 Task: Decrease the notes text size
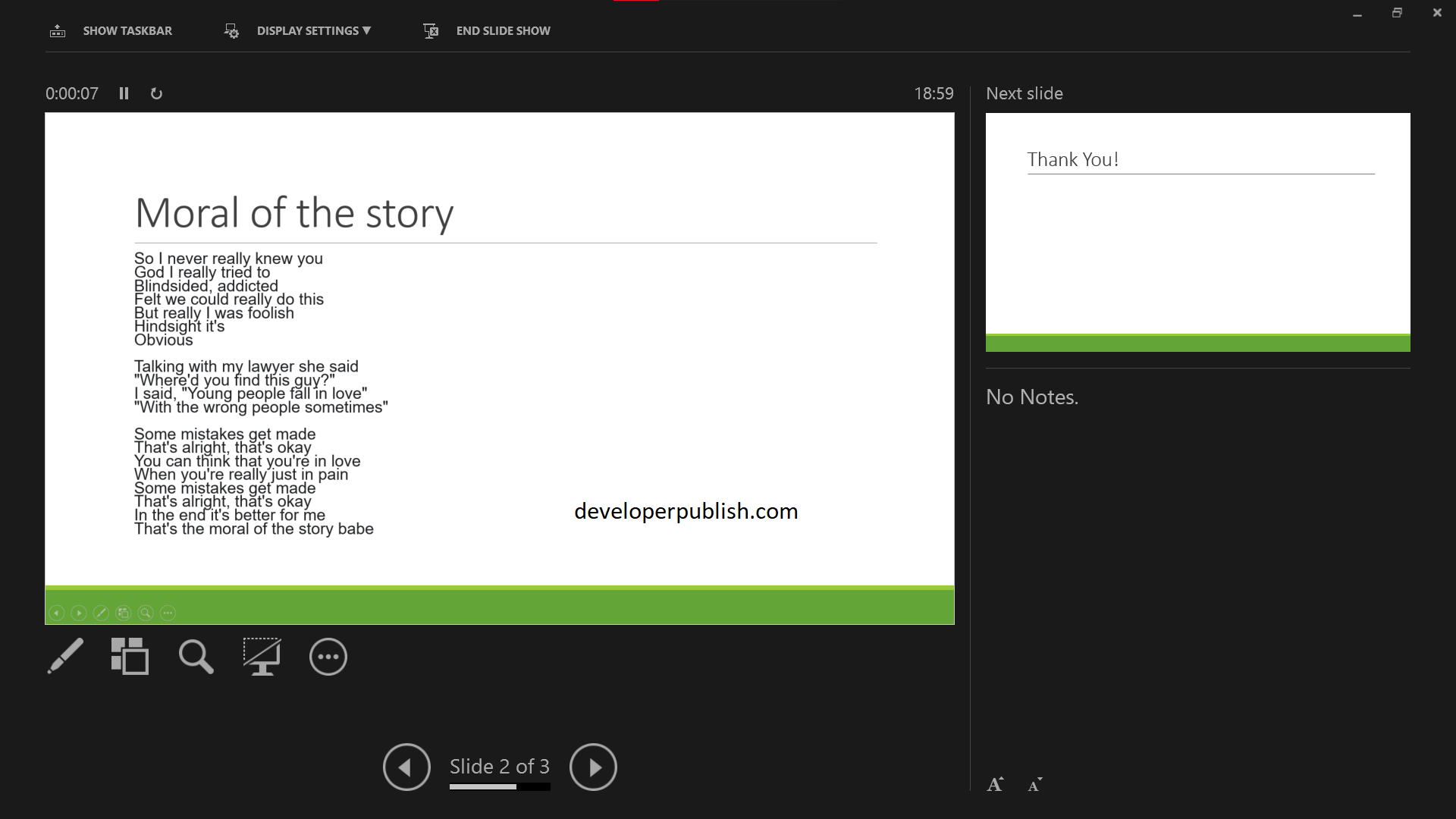pos(1035,785)
